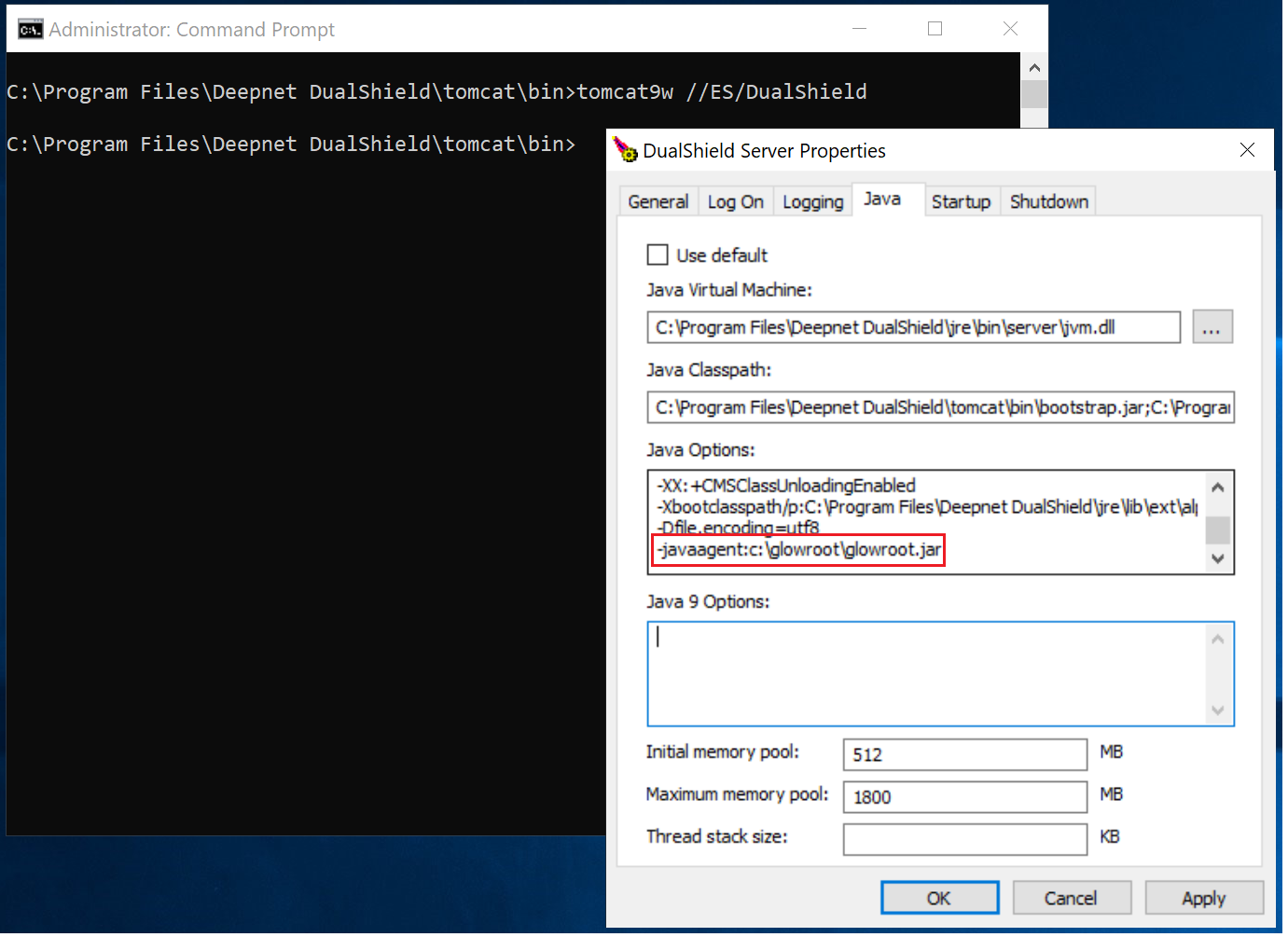Maximize the Command Prompt window
1288x937 pixels.
(935, 29)
